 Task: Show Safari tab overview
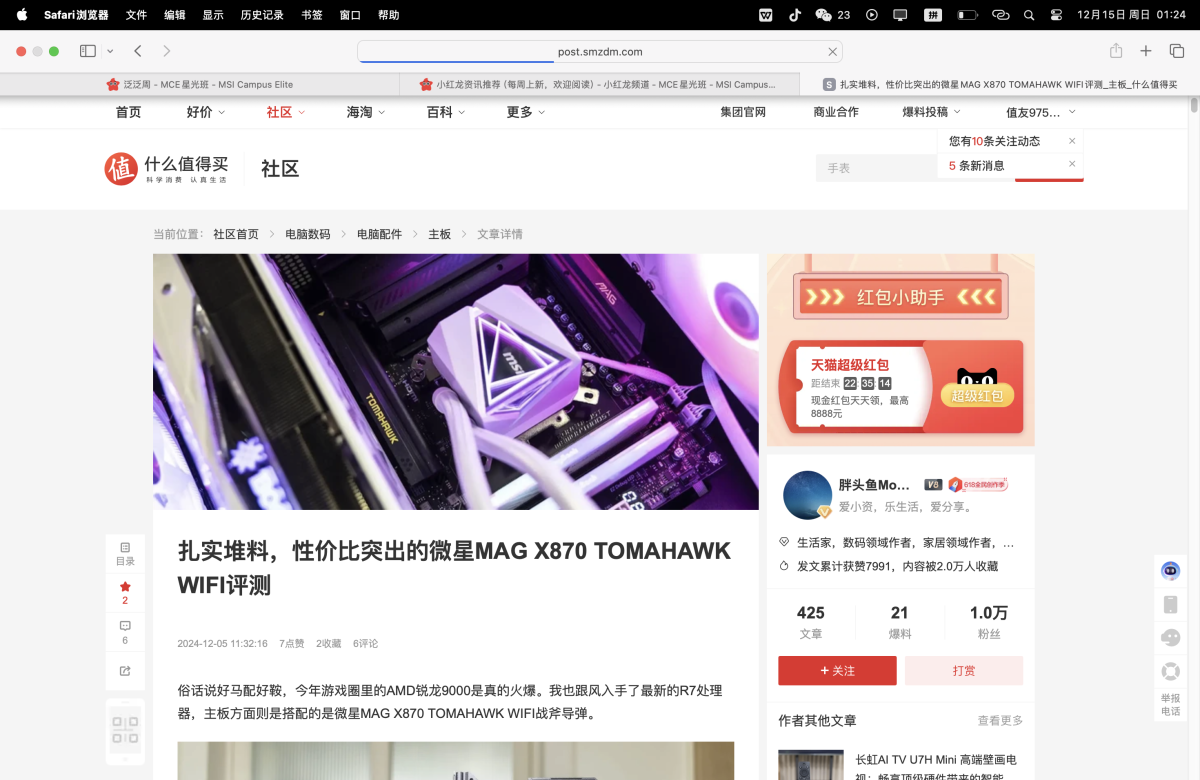1177,51
